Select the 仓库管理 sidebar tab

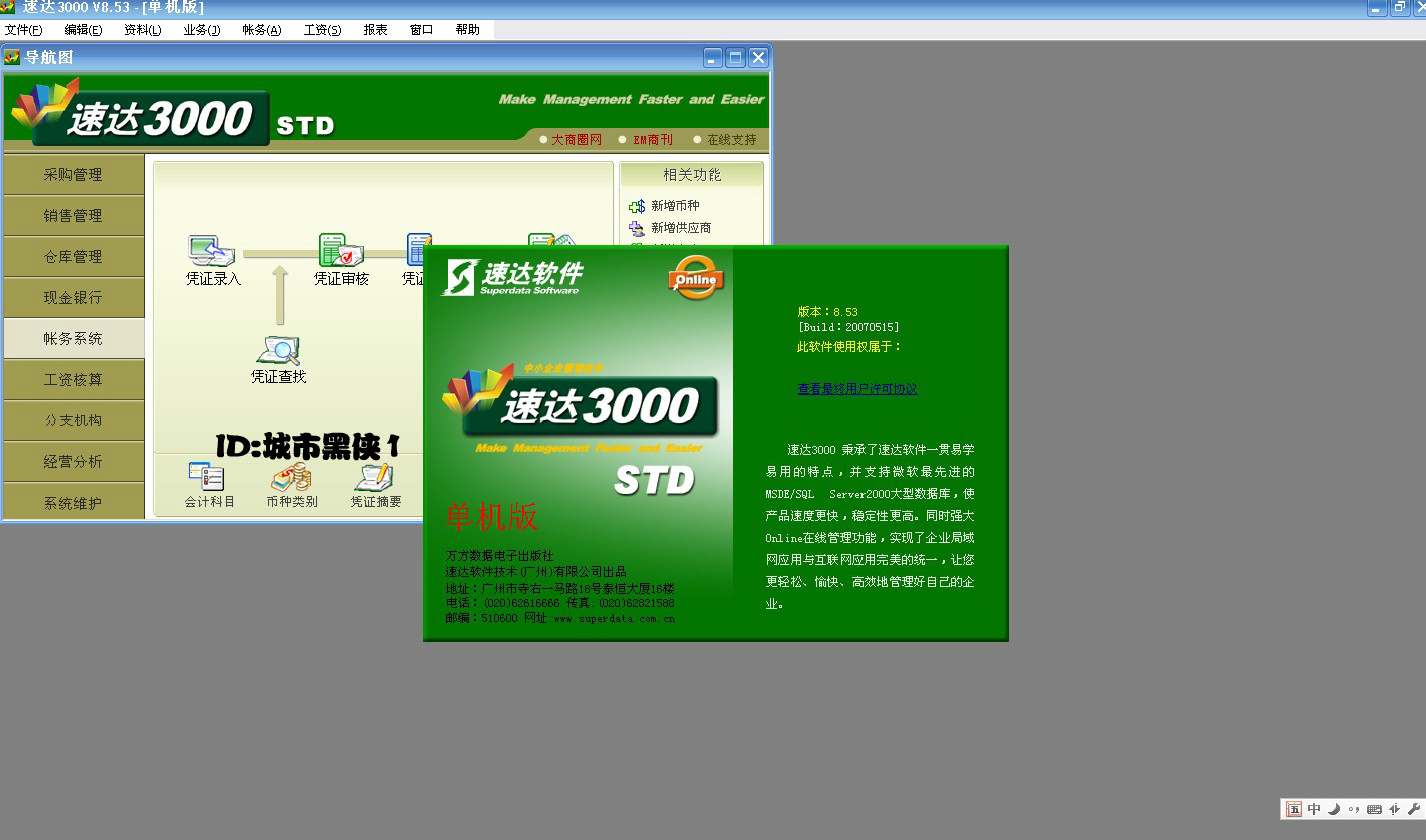click(x=73, y=256)
